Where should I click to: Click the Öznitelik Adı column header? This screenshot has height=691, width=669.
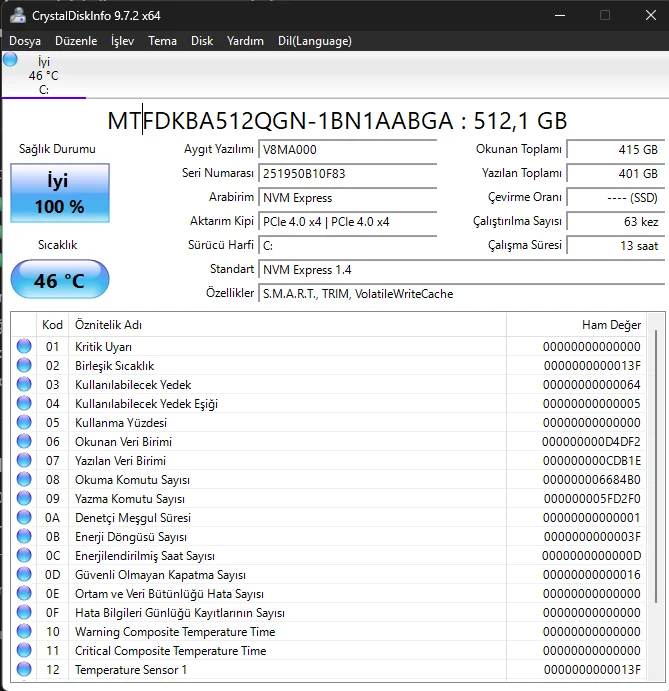(108, 325)
